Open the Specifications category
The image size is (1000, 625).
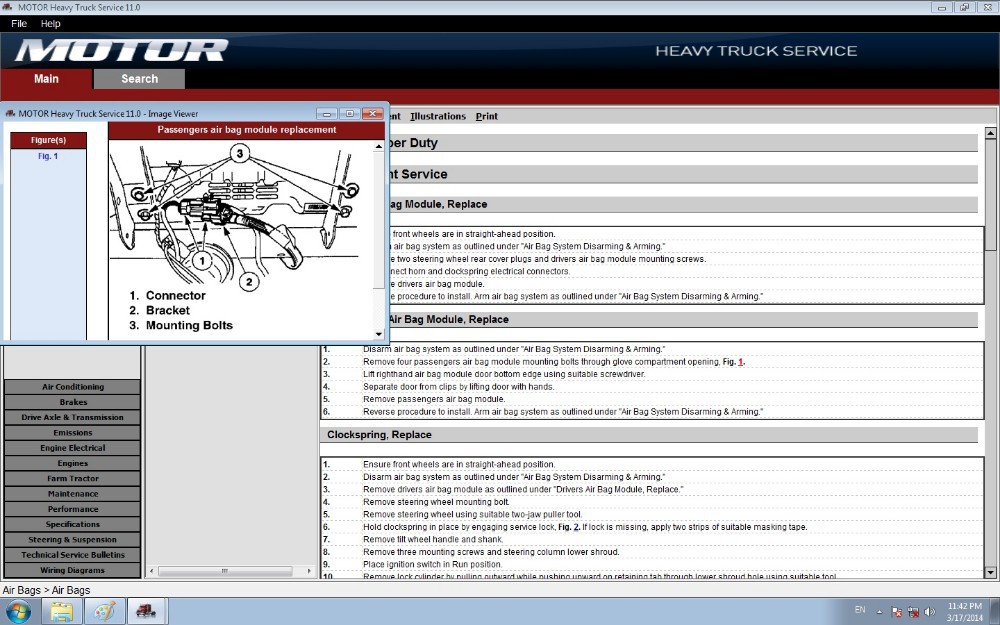click(73, 524)
